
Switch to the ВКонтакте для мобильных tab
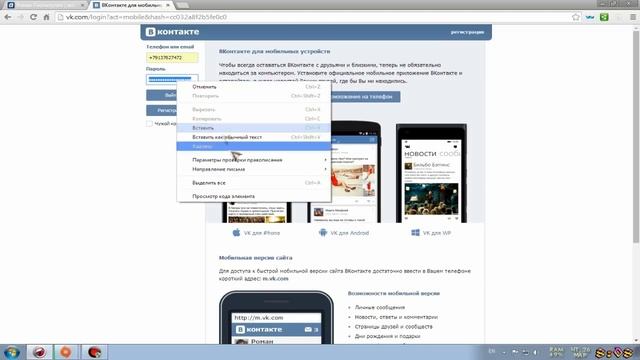[x=131, y=5]
